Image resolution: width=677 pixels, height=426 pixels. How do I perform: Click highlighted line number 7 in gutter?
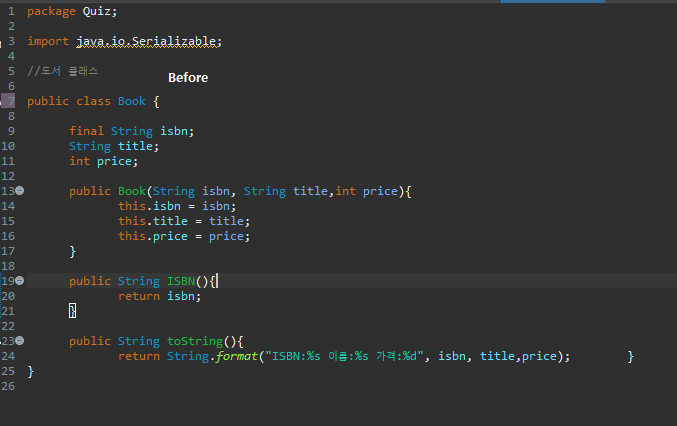point(11,101)
